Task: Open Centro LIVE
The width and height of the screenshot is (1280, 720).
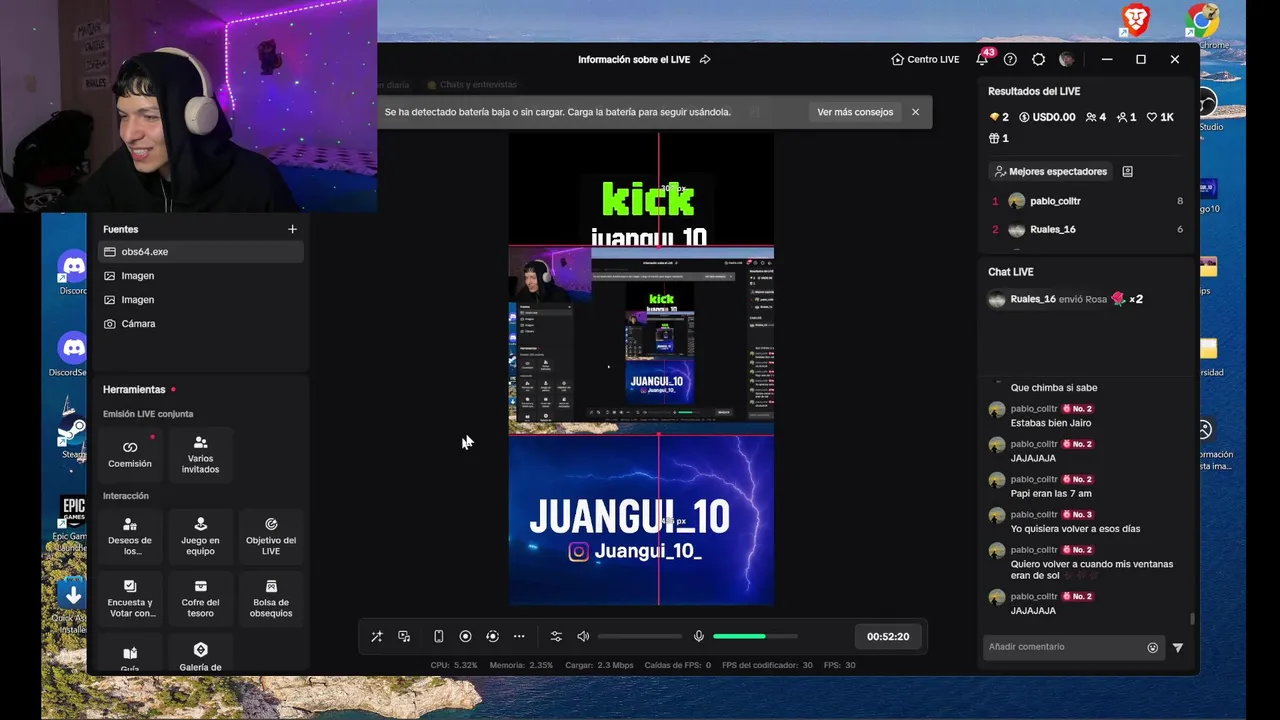Action: [925, 59]
